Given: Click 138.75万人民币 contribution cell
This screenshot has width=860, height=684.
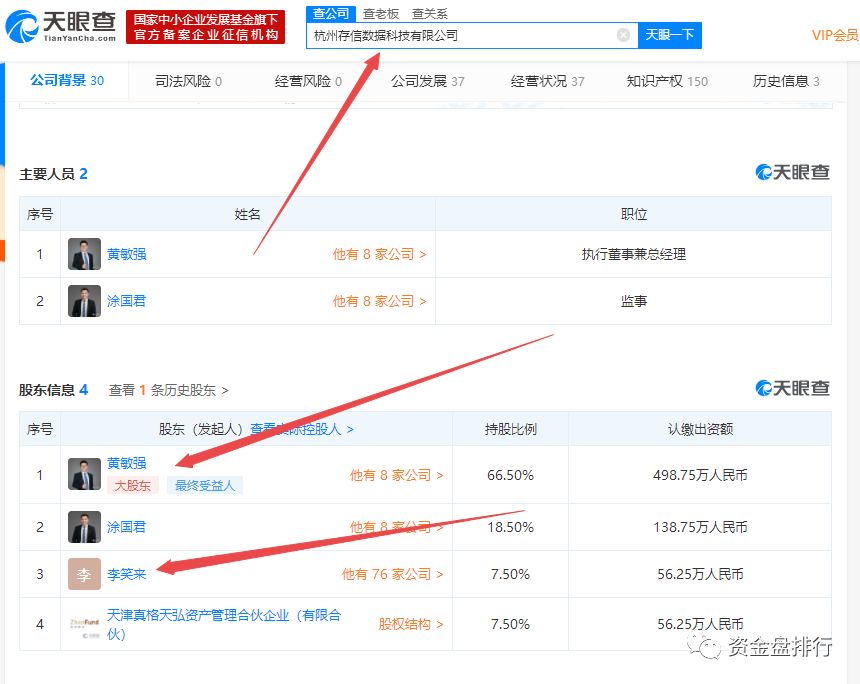Looking at the screenshot, I should click(700, 527).
